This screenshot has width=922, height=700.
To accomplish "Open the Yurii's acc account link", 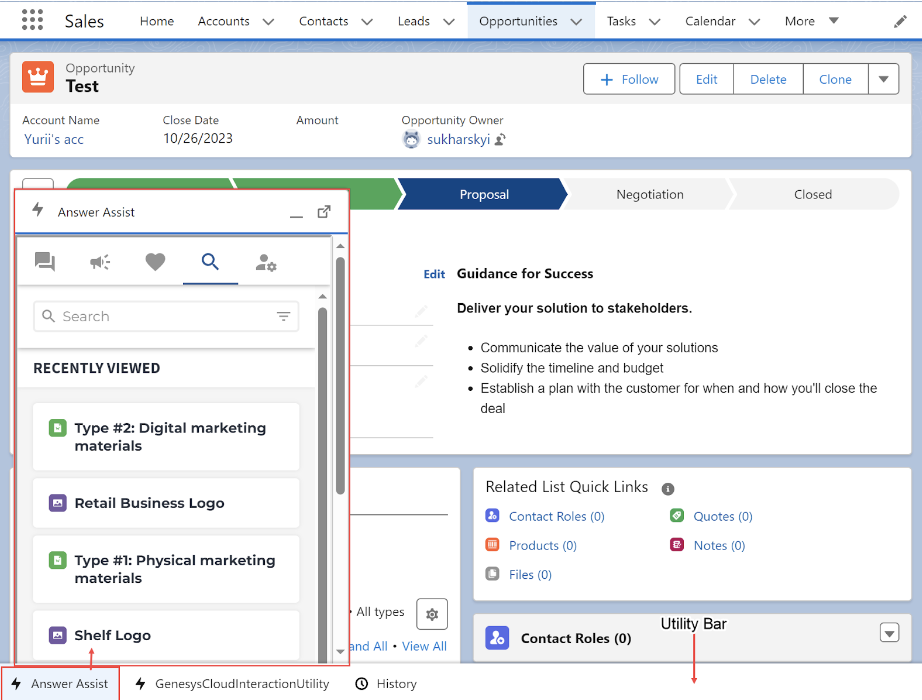I will point(54,139).
